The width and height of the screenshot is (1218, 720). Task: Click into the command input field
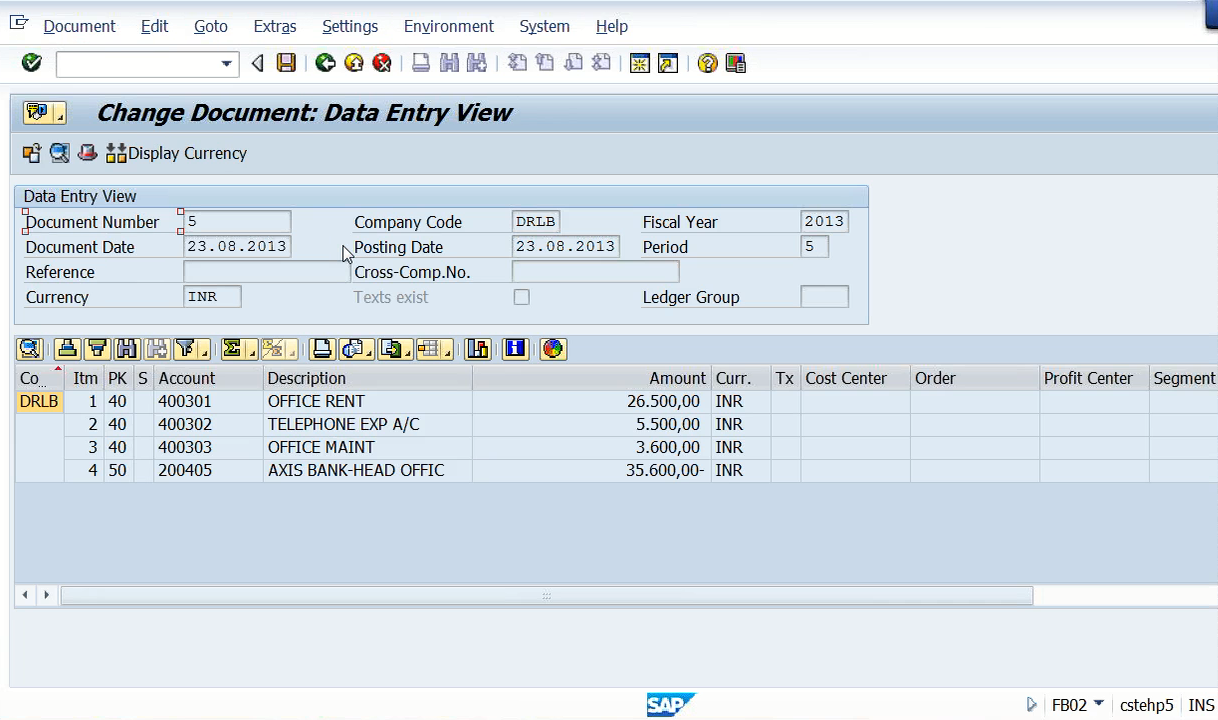click(x=137, y=64)
